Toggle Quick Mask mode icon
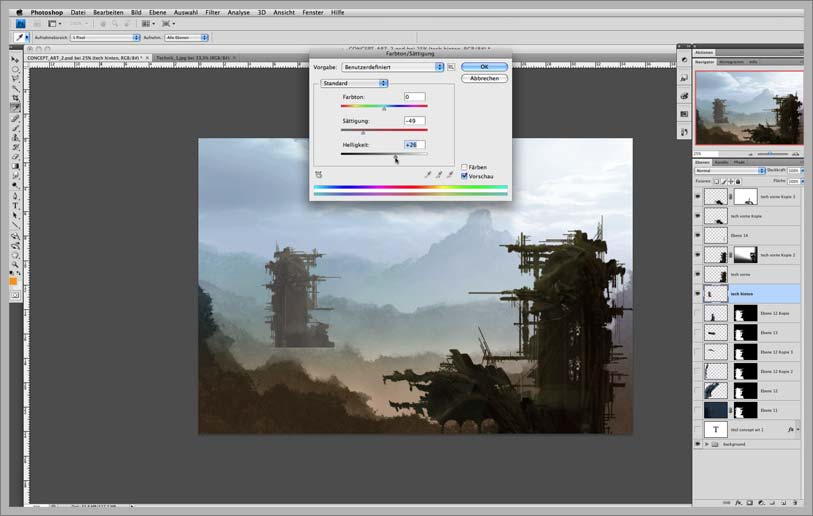The image size is (813, 516). [x=15, y=295]
